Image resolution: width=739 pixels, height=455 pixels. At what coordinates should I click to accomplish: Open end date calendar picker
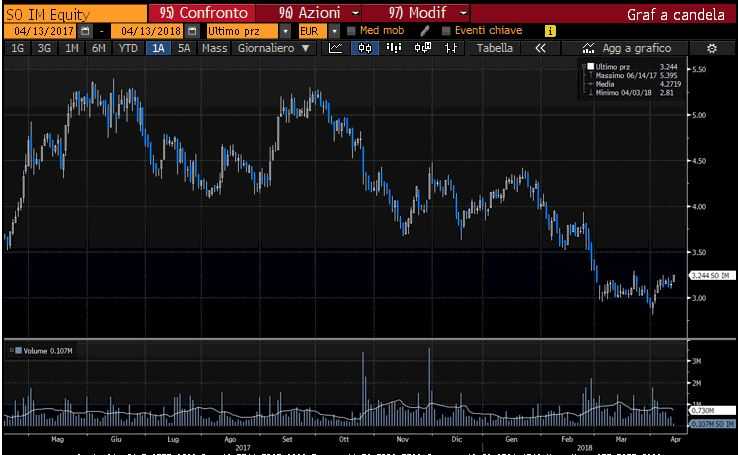point(192,32)
